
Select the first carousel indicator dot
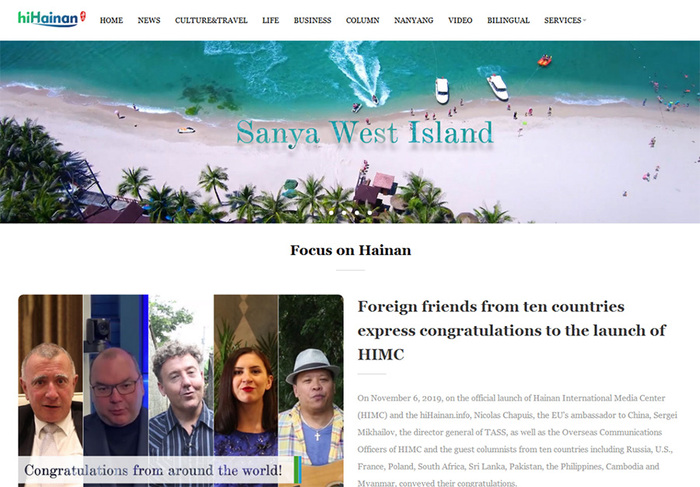[x=331, y=213]
